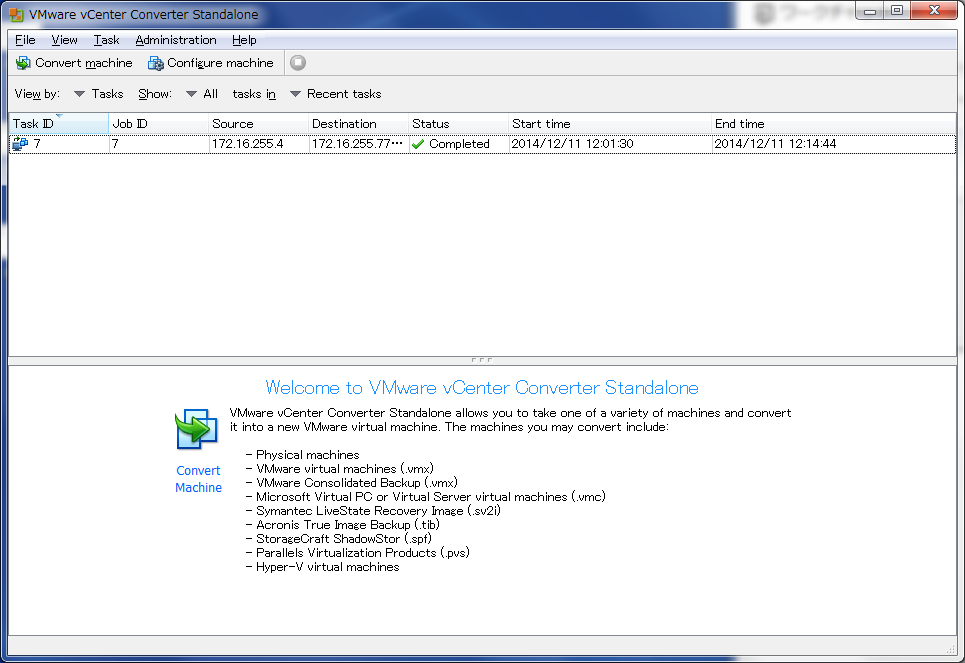Click the pane splitter handle dots
Image resolution: width=965 pixels, height=663 pixels.
tap(481, 360)
